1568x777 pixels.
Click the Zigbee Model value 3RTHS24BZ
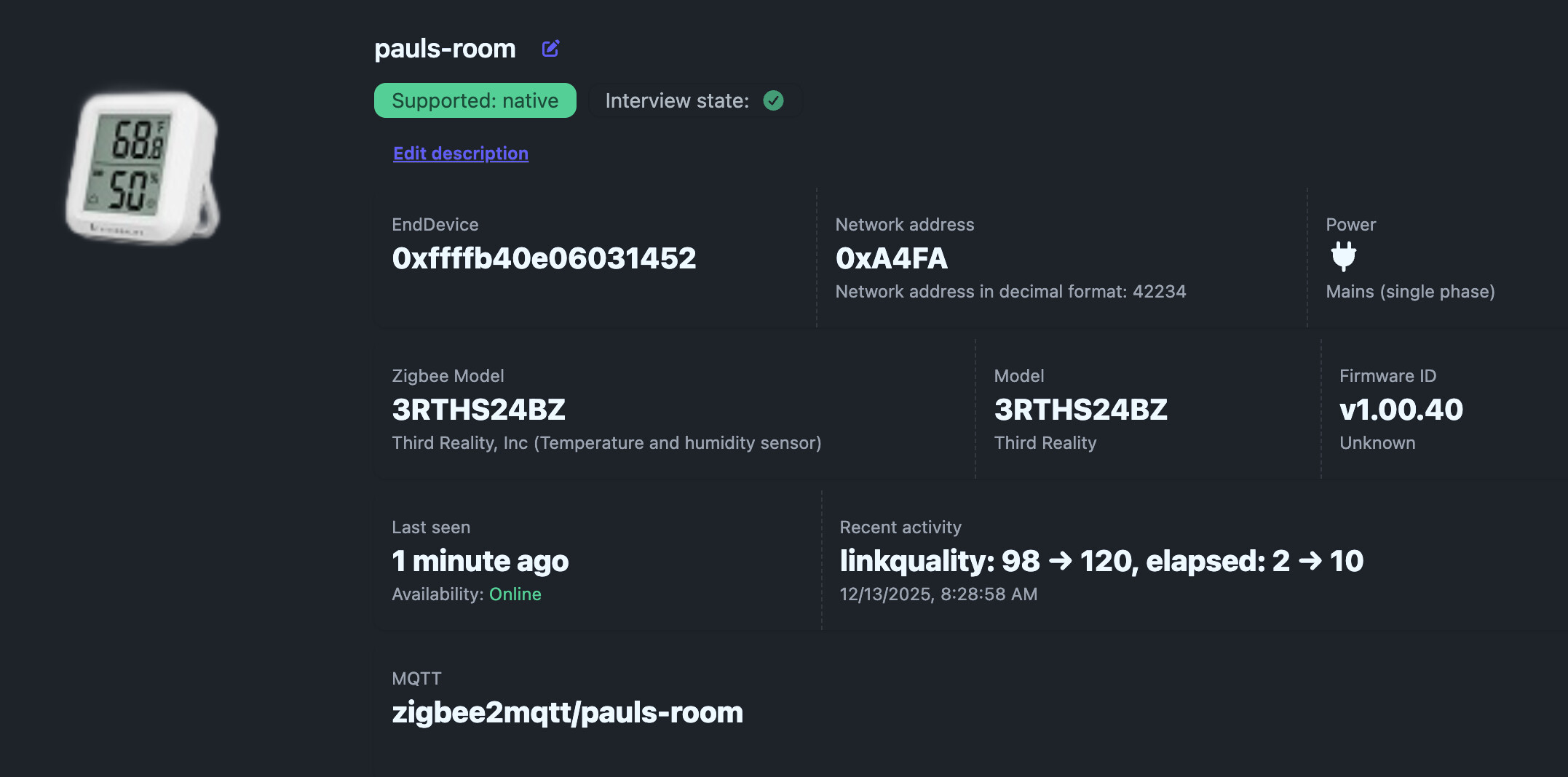click(478, 410)
